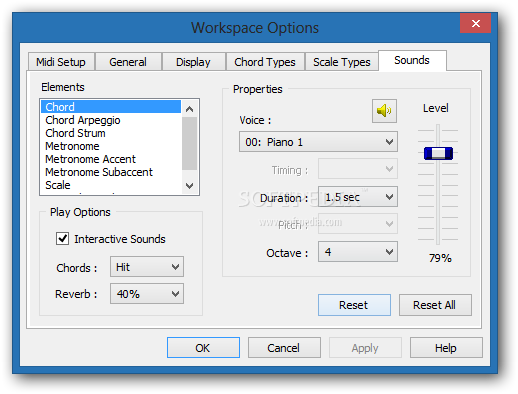The image size is (518, 394).
Task: Confirm with the OK button
Action: point(203,348)
